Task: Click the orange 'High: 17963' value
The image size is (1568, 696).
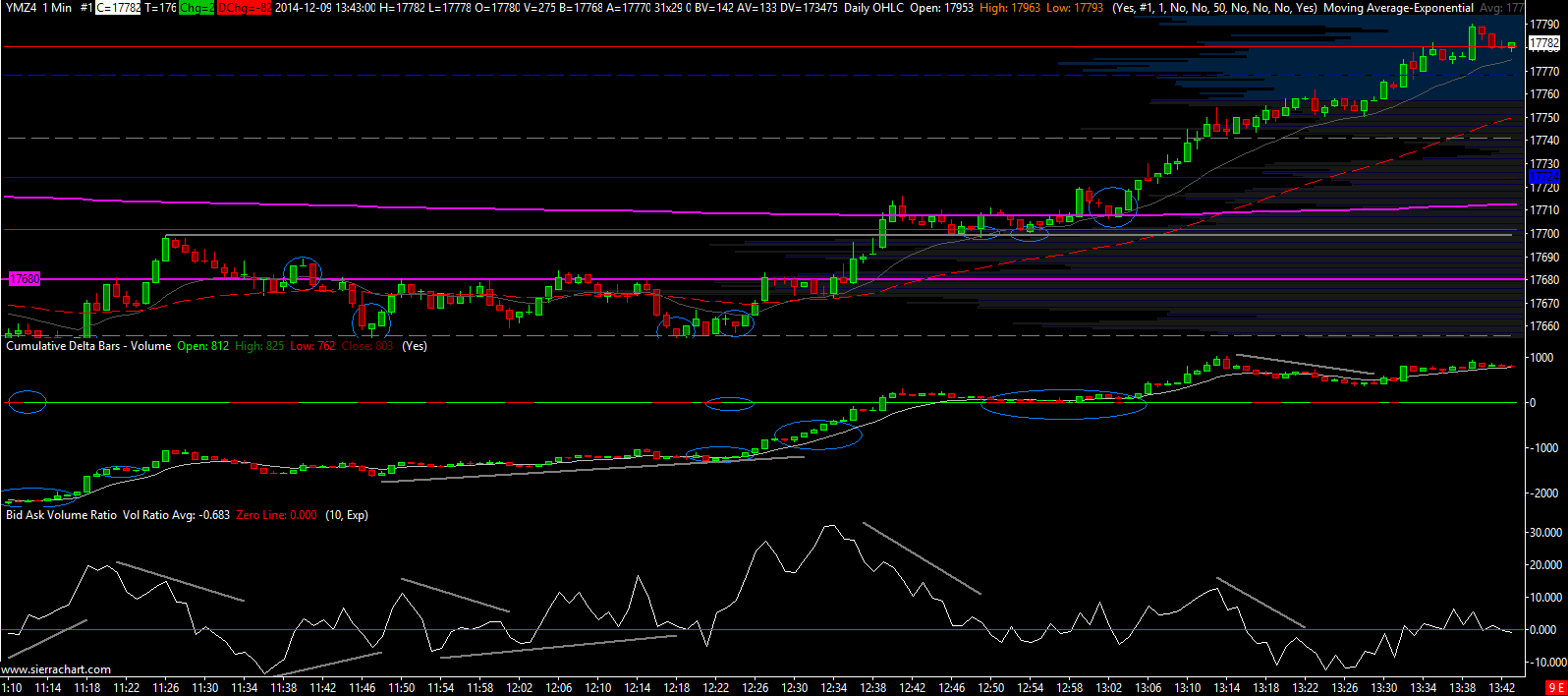Action: (x=1010, y=8)
